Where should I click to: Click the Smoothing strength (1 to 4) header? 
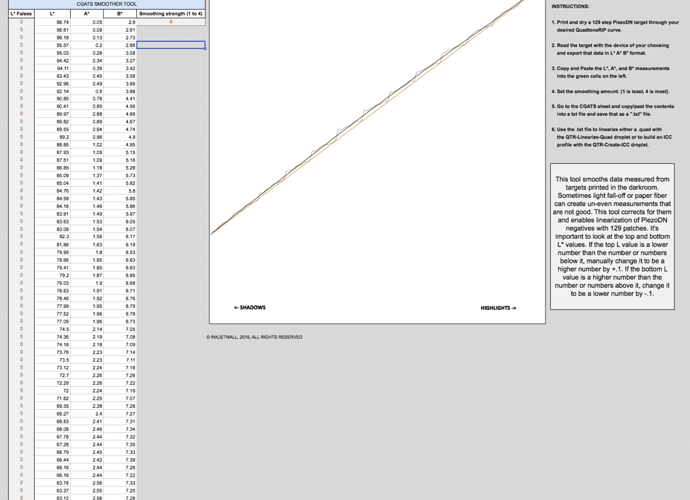(171, 13)
